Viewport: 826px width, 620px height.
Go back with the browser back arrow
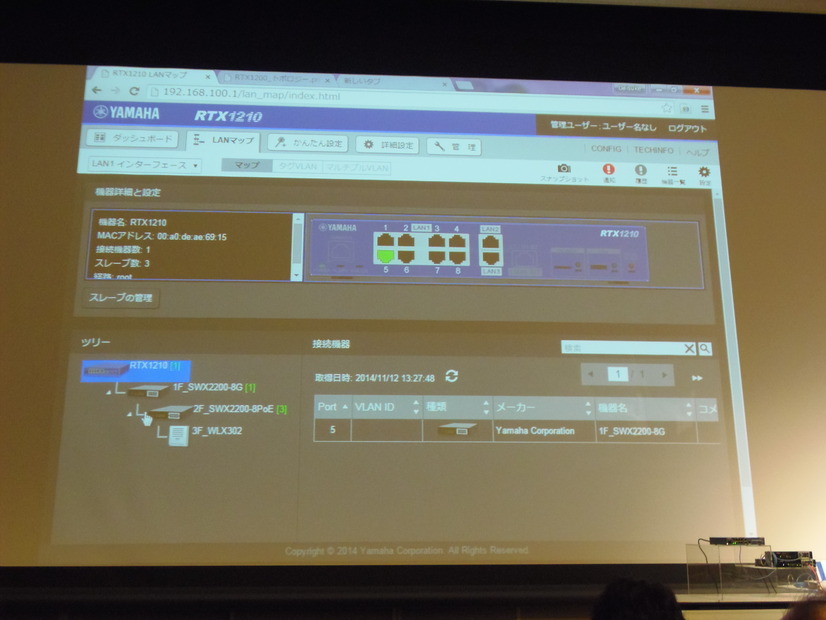point(96,90)
